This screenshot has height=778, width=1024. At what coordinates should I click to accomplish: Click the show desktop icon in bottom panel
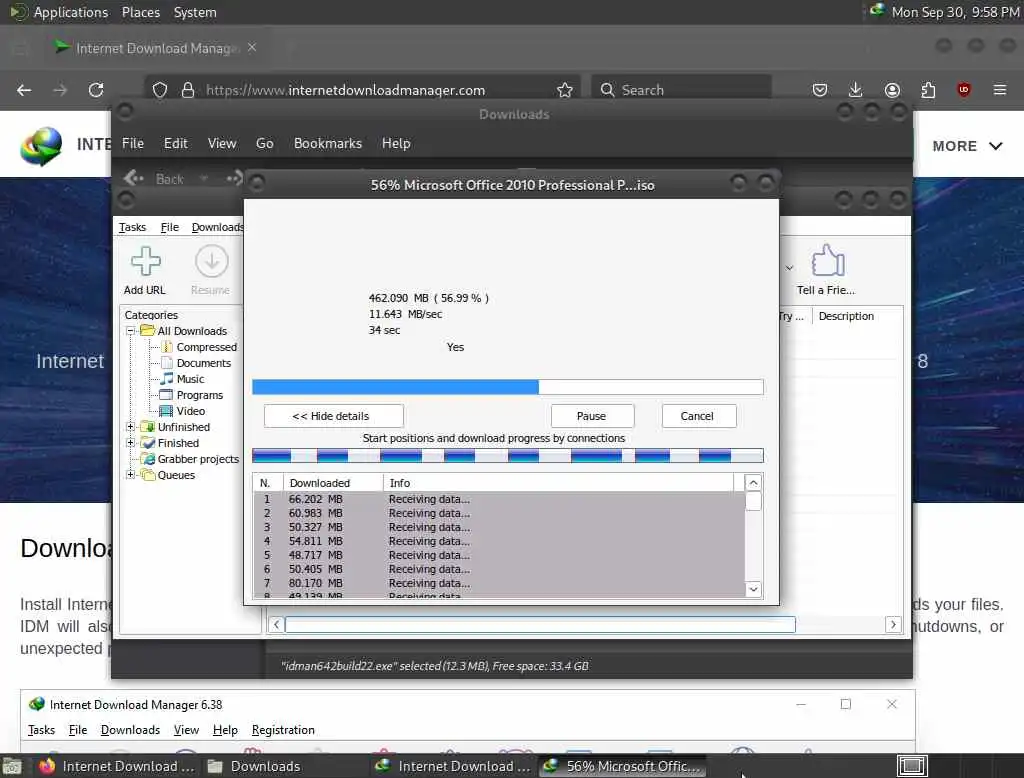point(12,766)
